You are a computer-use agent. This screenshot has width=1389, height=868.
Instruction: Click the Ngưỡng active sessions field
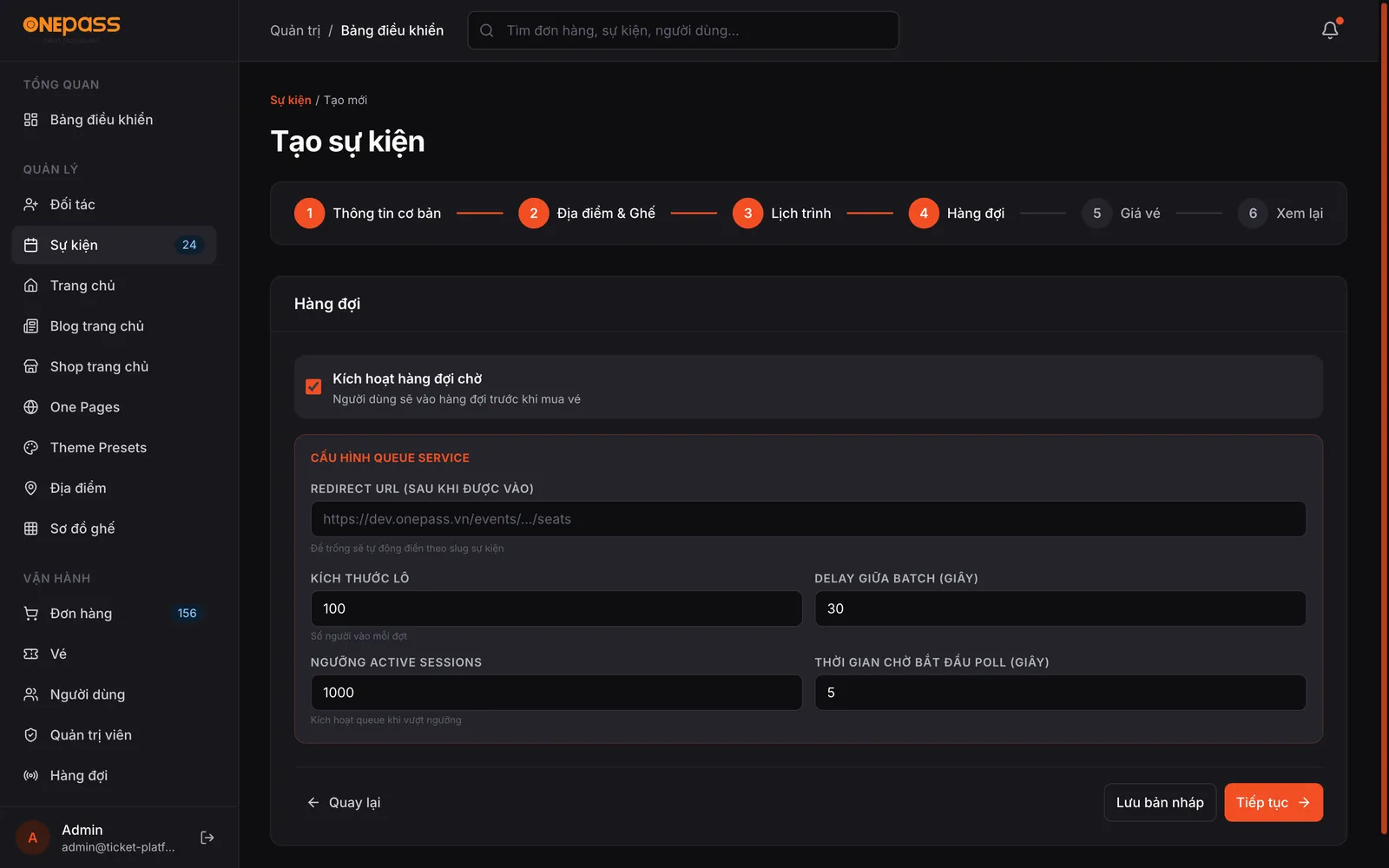[x=556, y=693]
